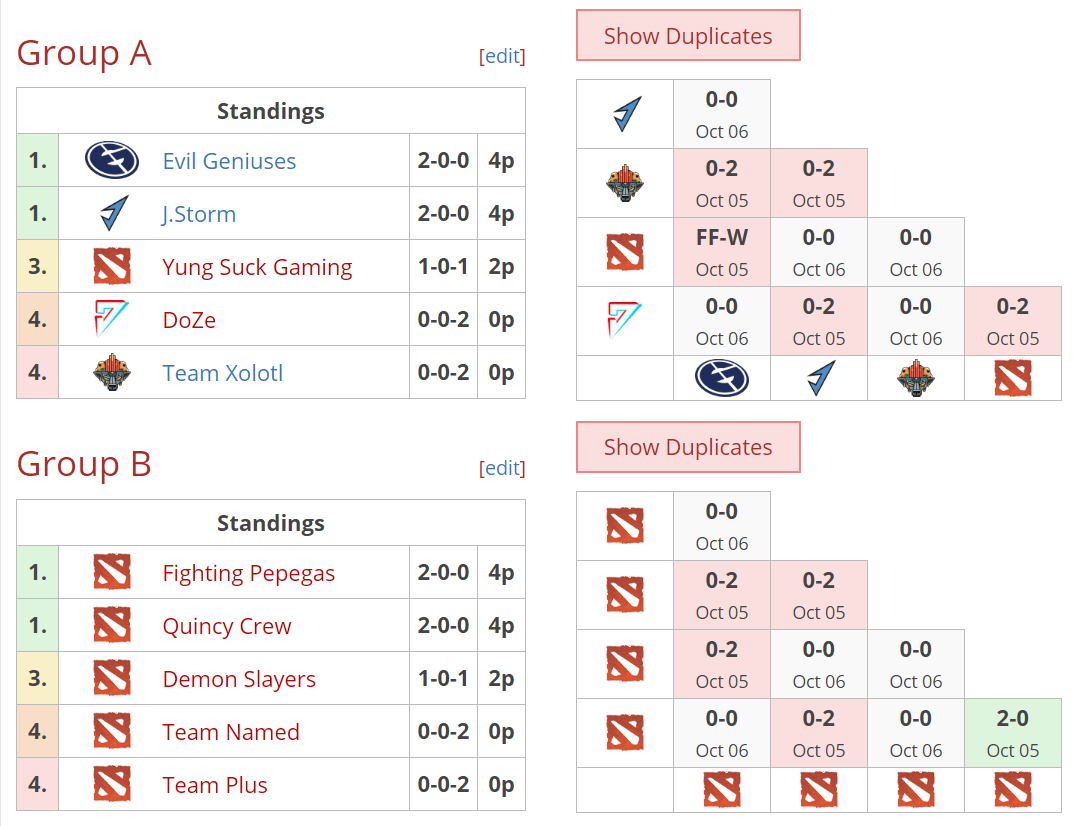Open the J.Storm team link
The image size is (1080, 826).
(199, 214)
